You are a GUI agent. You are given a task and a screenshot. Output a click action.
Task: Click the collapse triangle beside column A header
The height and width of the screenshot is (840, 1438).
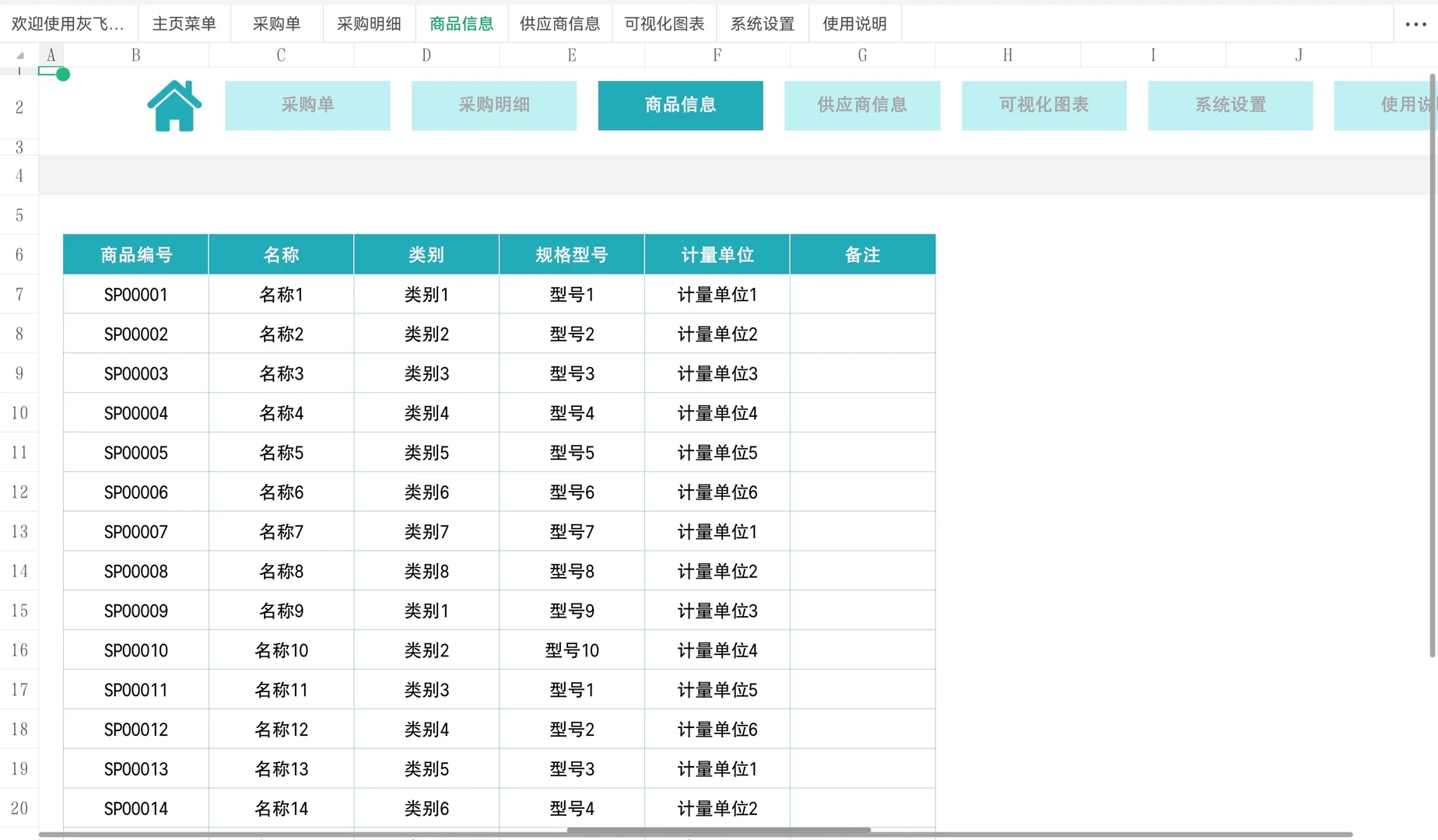click(x=19, y=54)
